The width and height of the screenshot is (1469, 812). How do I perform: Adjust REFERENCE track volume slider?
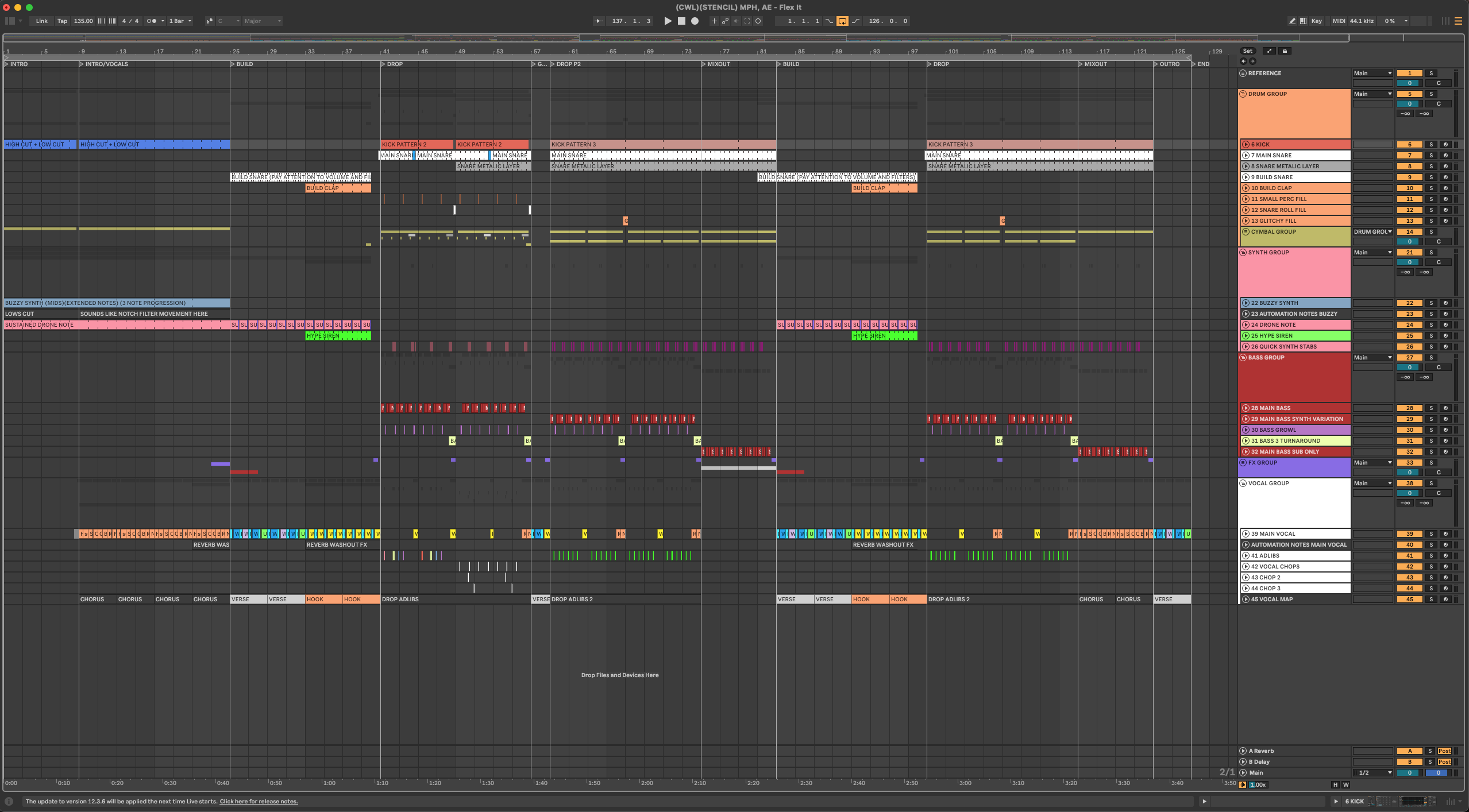(1409, 83)
